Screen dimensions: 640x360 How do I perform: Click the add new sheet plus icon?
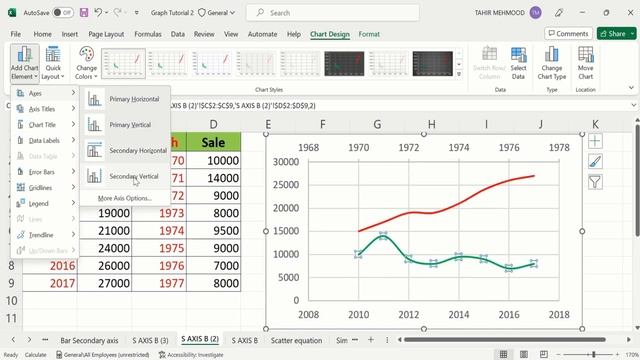coord(371,340)
